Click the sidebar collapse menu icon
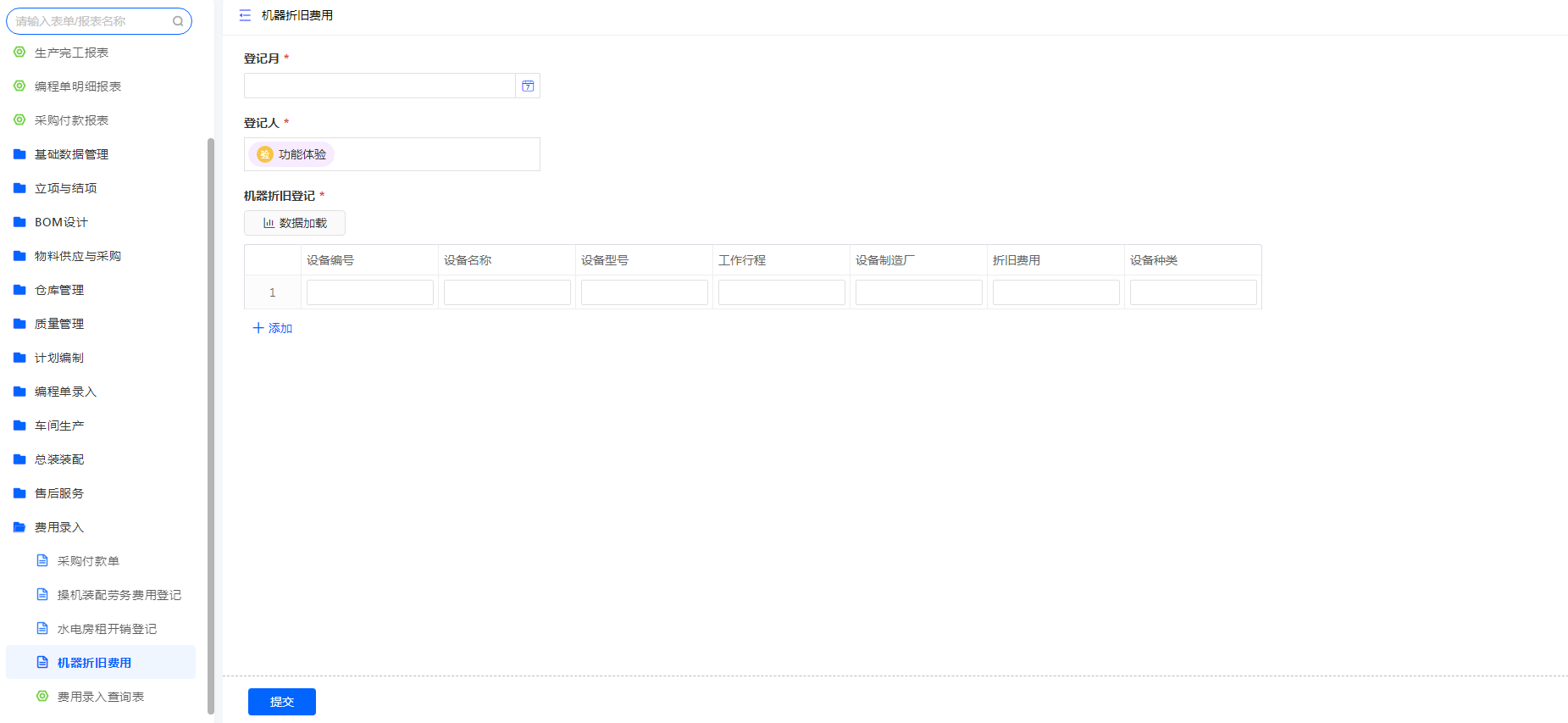 point(245,15)
